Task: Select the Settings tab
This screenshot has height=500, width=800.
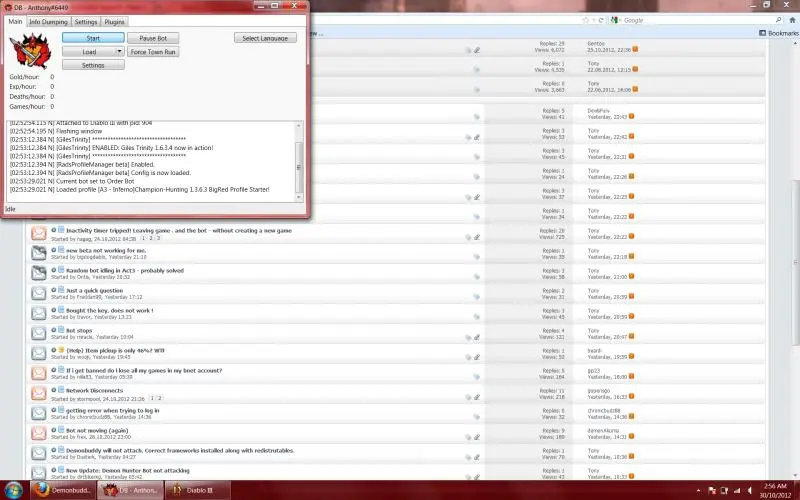Action: (86, 21)
